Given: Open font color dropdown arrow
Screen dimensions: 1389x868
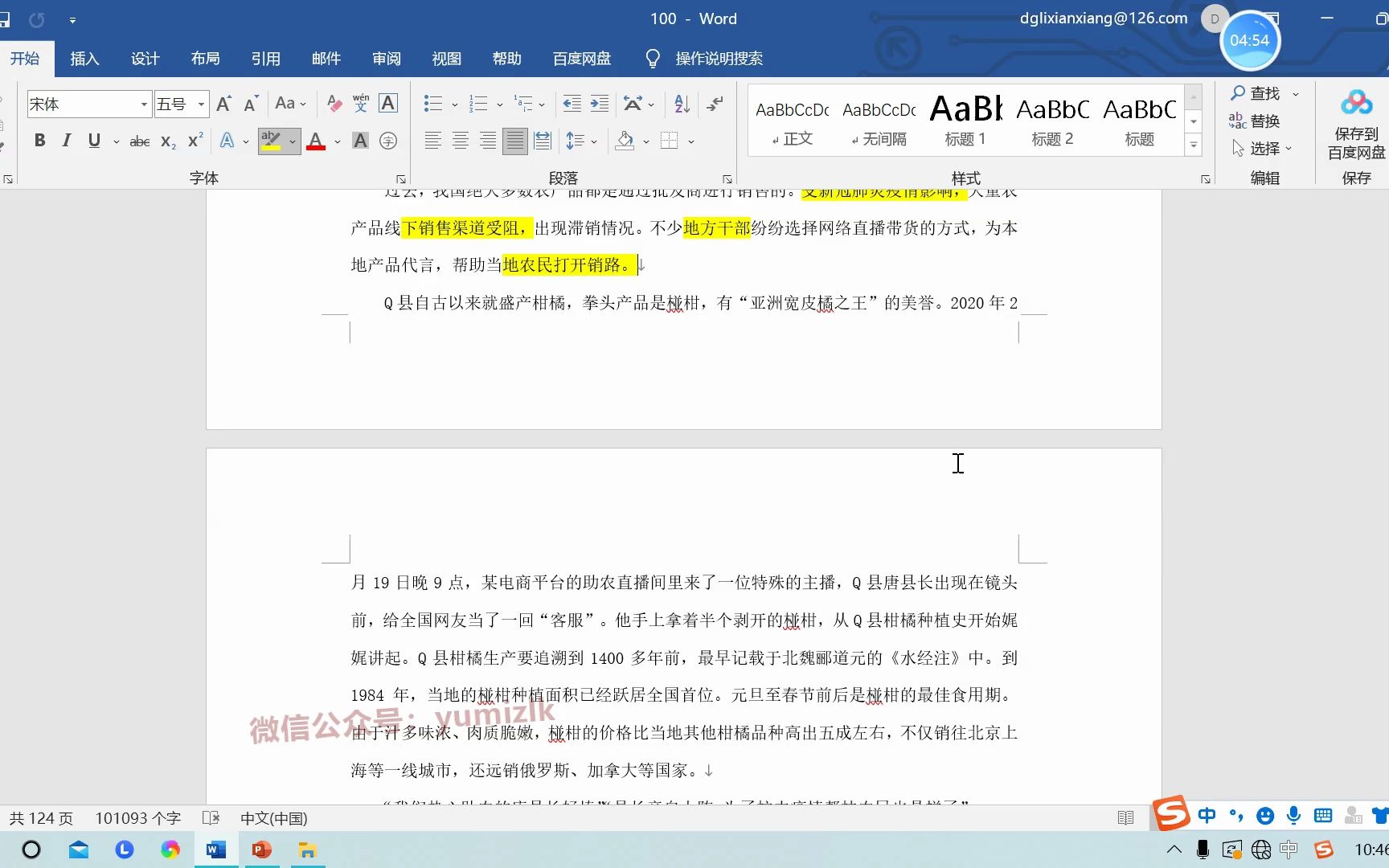Looking at the screenshot, I should point(338,141).
